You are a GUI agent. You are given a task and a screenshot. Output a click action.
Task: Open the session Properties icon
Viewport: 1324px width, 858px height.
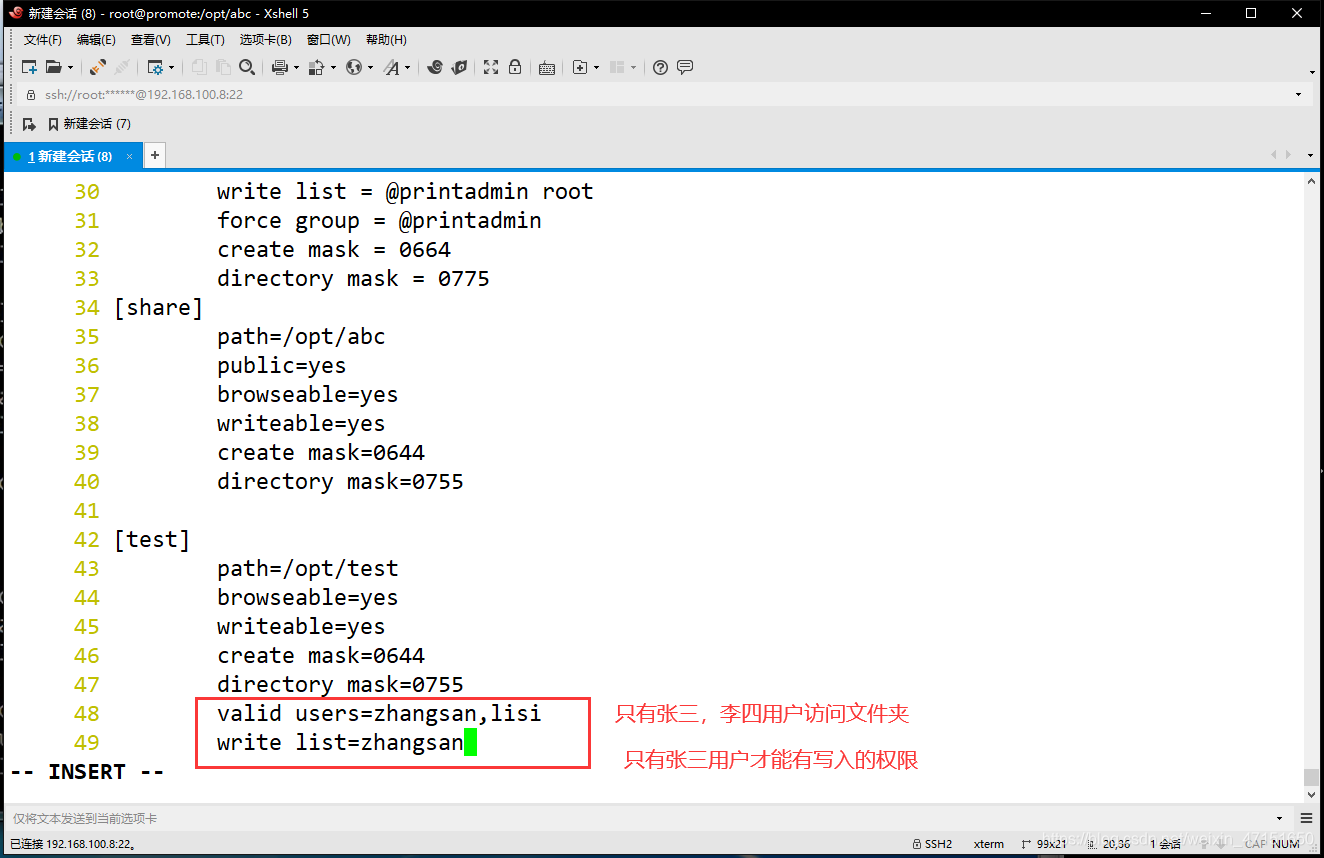155,67
